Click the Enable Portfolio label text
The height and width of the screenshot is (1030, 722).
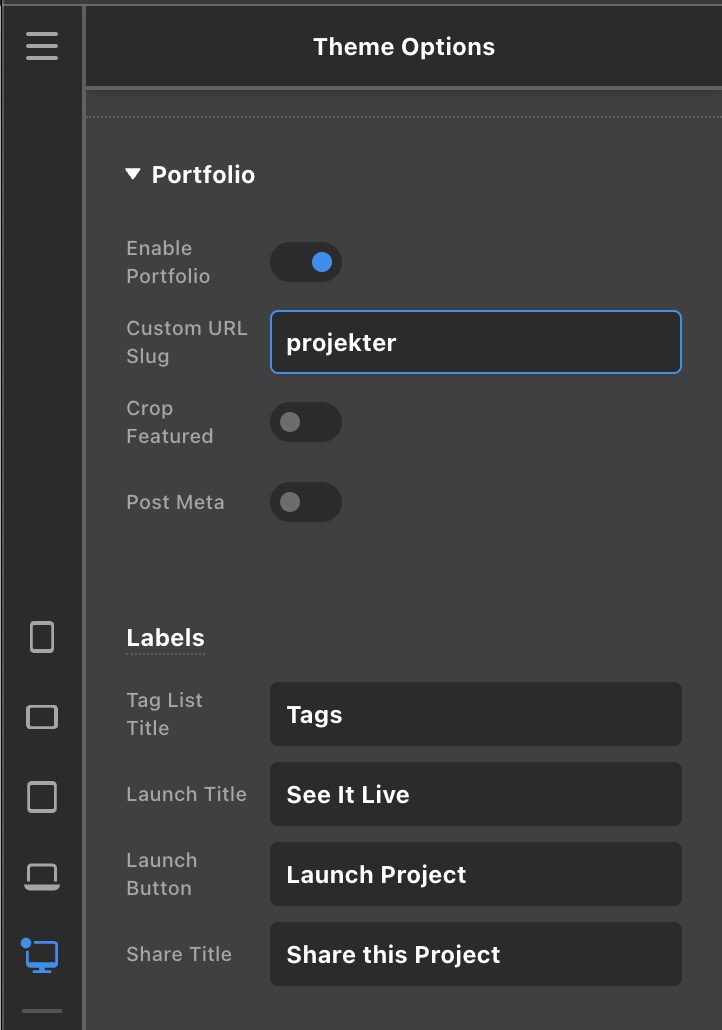click(x=168, y=262)
